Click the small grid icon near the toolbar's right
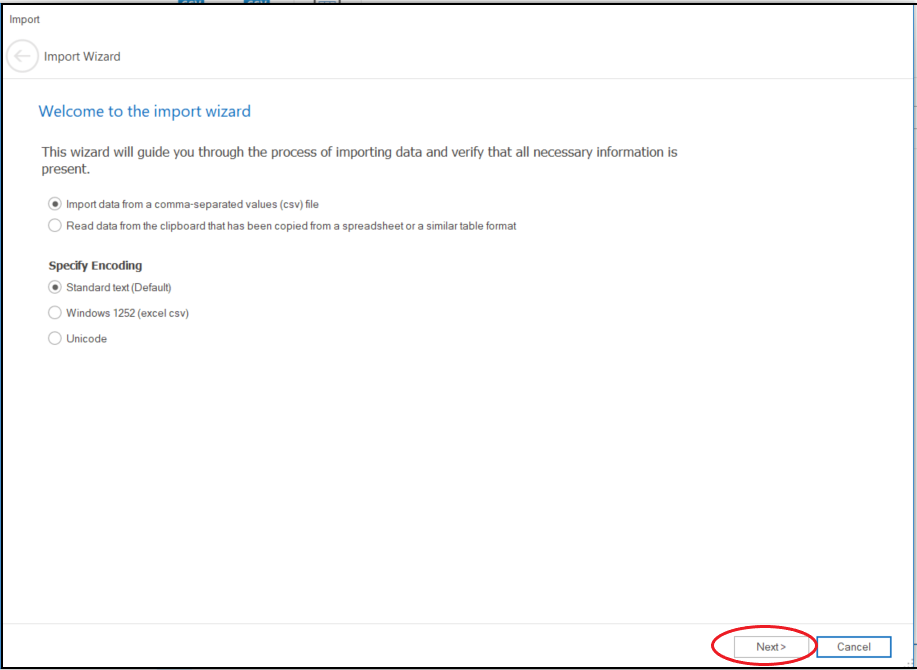Image resolution: width=917 pixels, height=670 pixels. pyautogui.click(x=327, y=4)
